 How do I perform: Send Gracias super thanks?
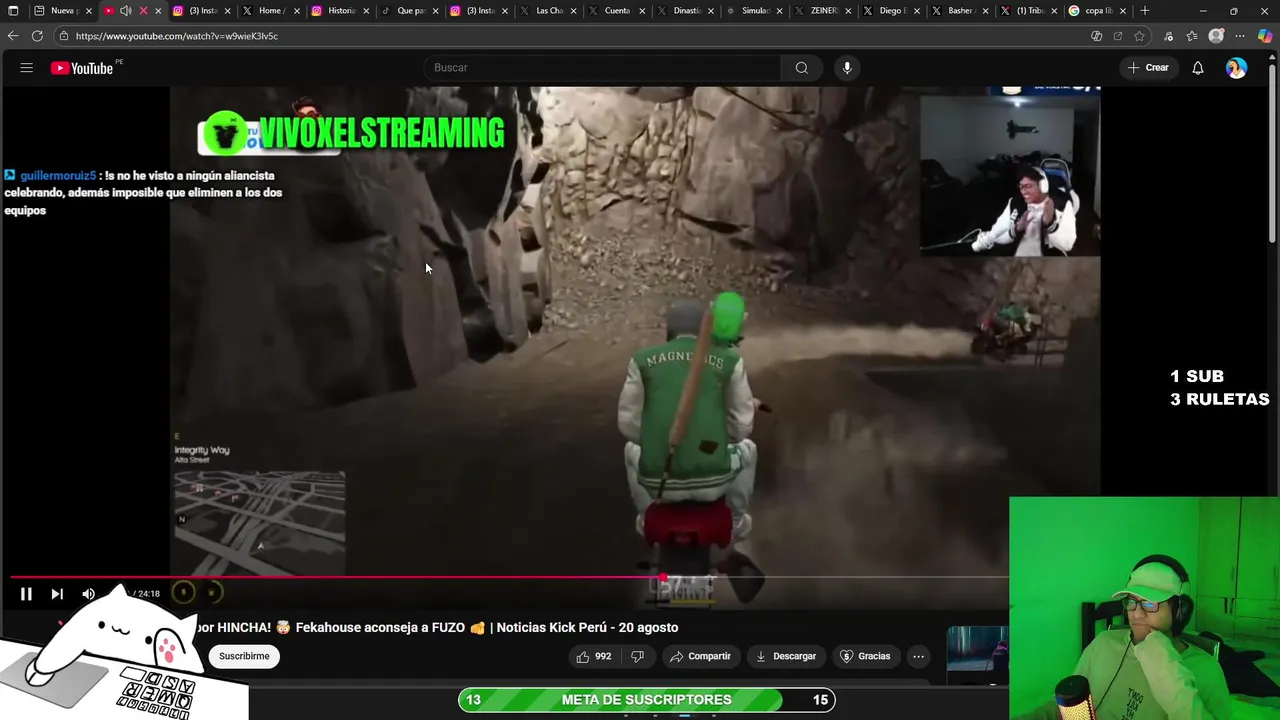pyautogui.click(x=865, y=656)
